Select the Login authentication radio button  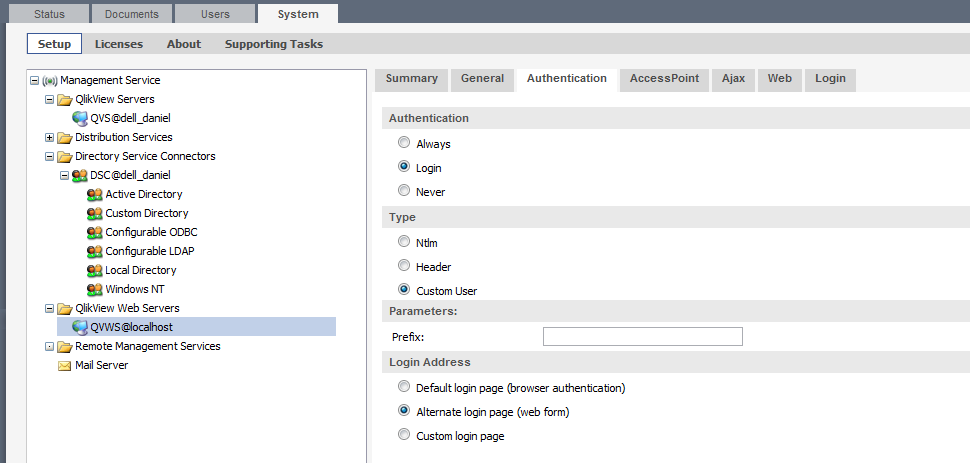point(404,167)
